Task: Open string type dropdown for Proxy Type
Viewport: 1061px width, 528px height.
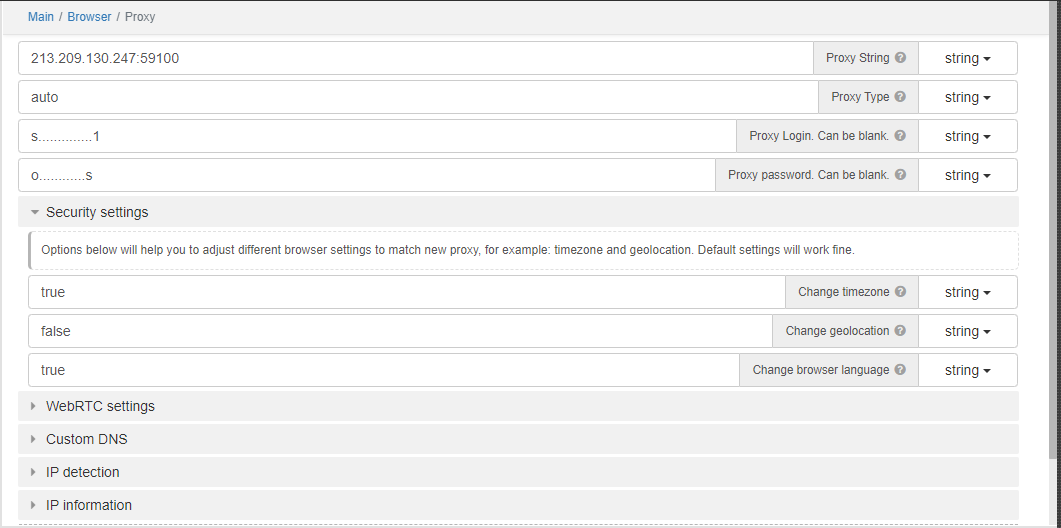Action: [x=967, y=97]
